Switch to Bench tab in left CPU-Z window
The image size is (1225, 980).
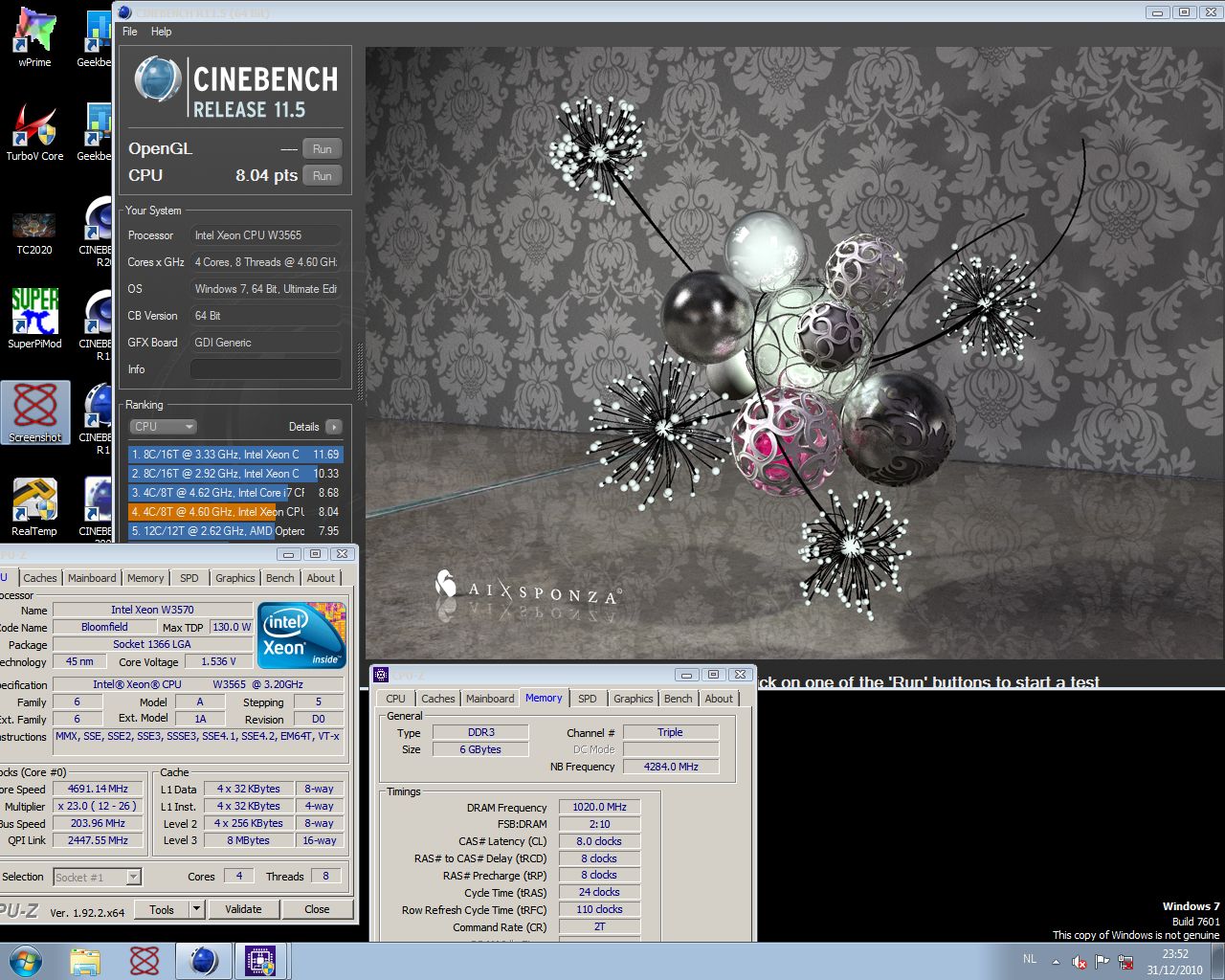(280, 578)
